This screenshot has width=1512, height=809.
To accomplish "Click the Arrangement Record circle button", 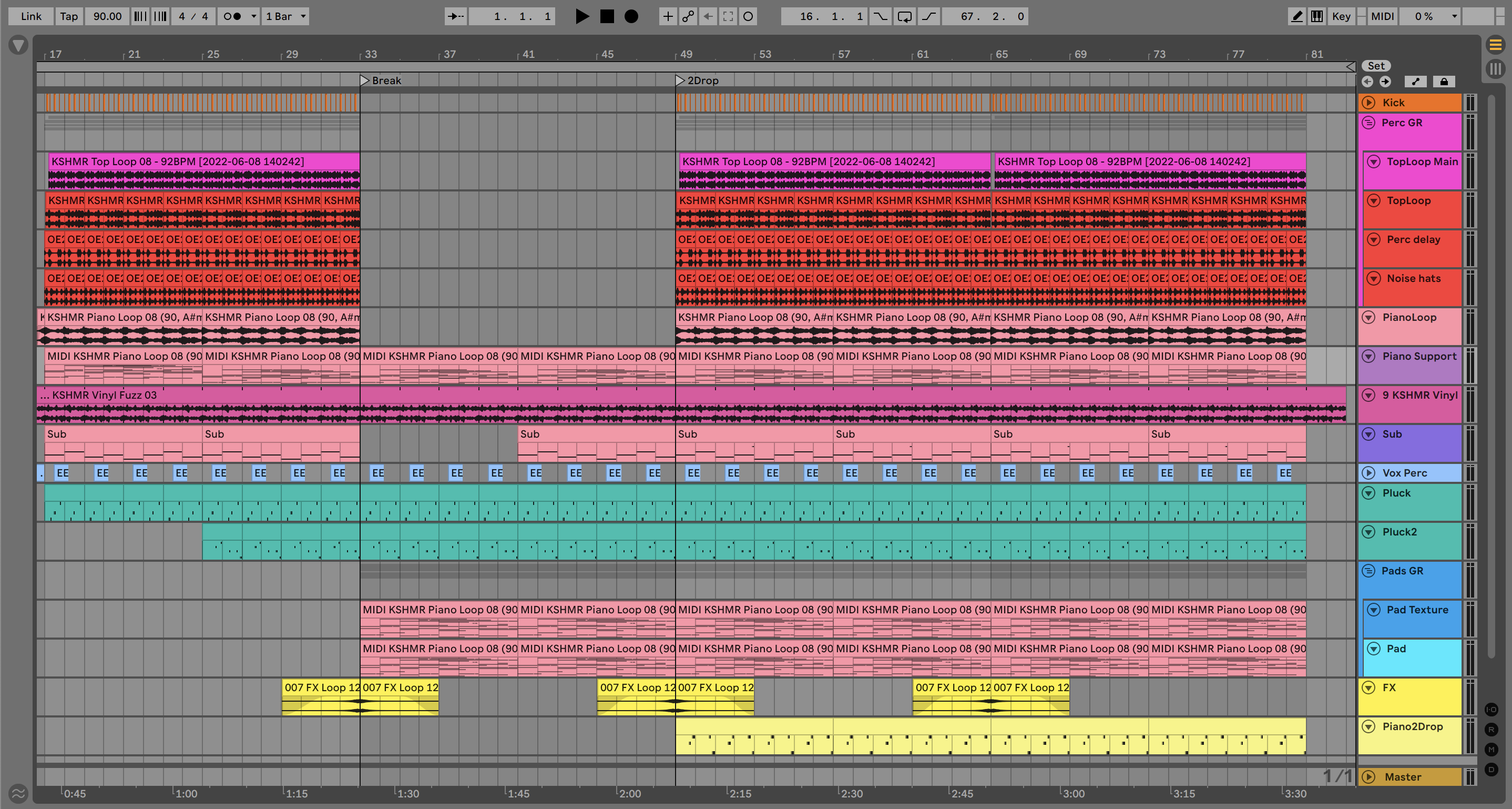I will pos(631,16).
